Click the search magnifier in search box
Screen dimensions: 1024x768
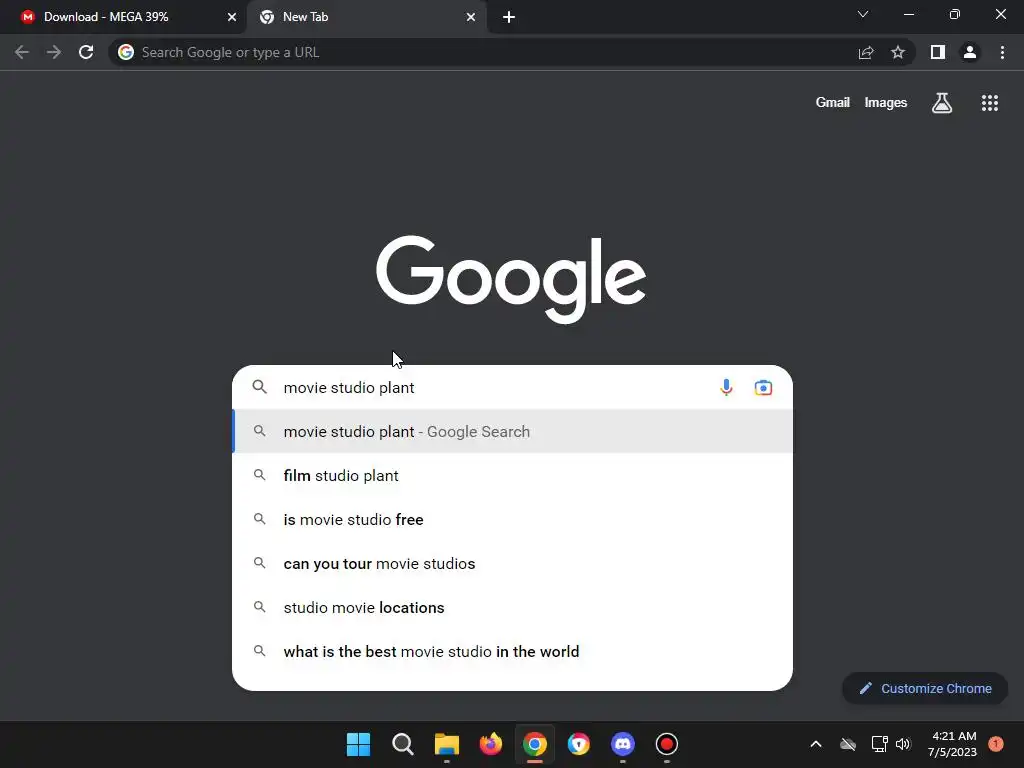click(x=259, y=387)
